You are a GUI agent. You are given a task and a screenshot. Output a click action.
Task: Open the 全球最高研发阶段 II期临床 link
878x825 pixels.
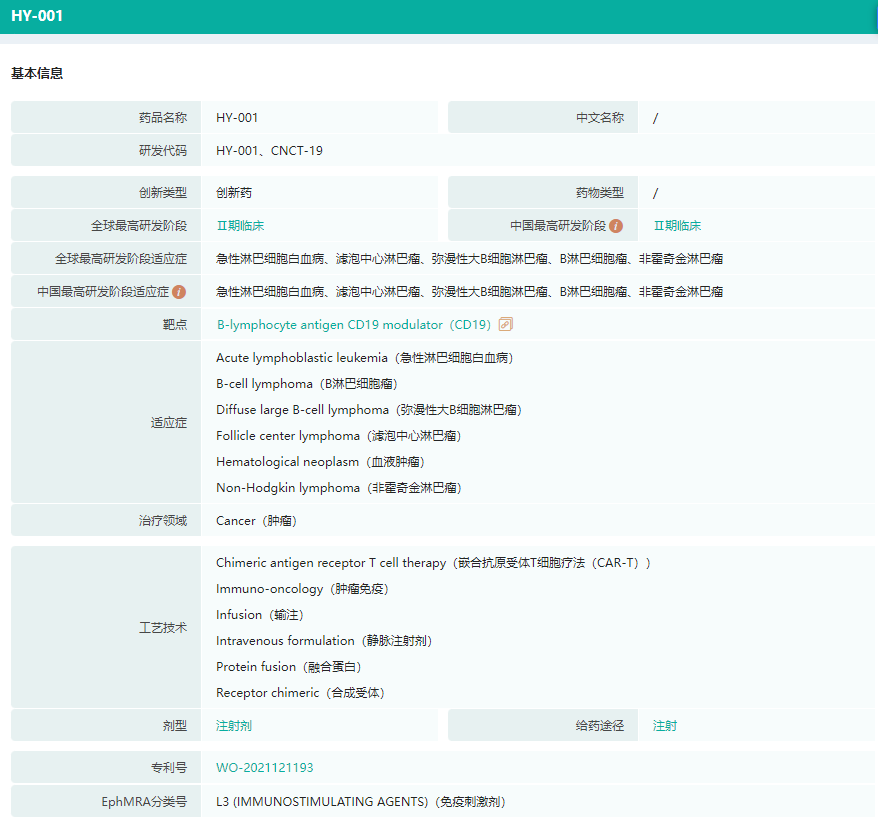click(x=240, y=226)
